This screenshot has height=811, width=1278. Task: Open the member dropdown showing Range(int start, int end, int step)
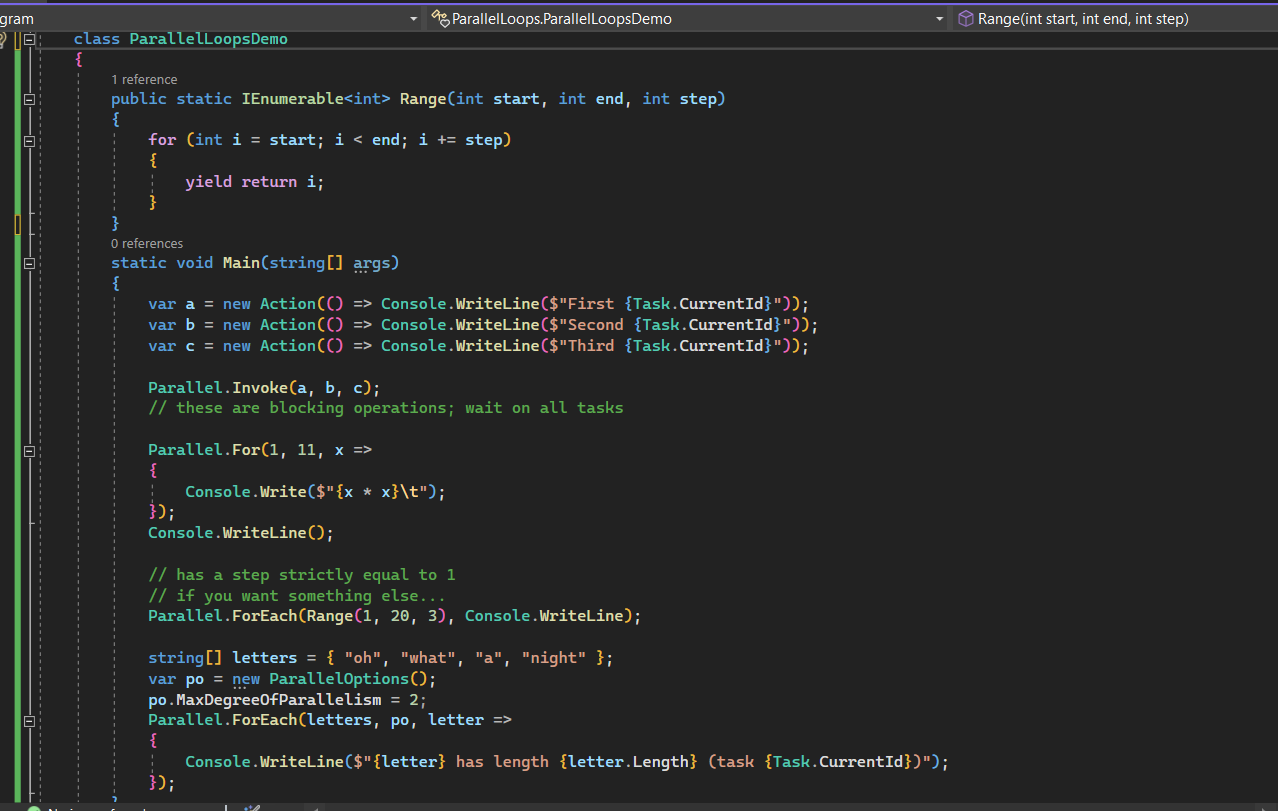tap(1113, 18)
